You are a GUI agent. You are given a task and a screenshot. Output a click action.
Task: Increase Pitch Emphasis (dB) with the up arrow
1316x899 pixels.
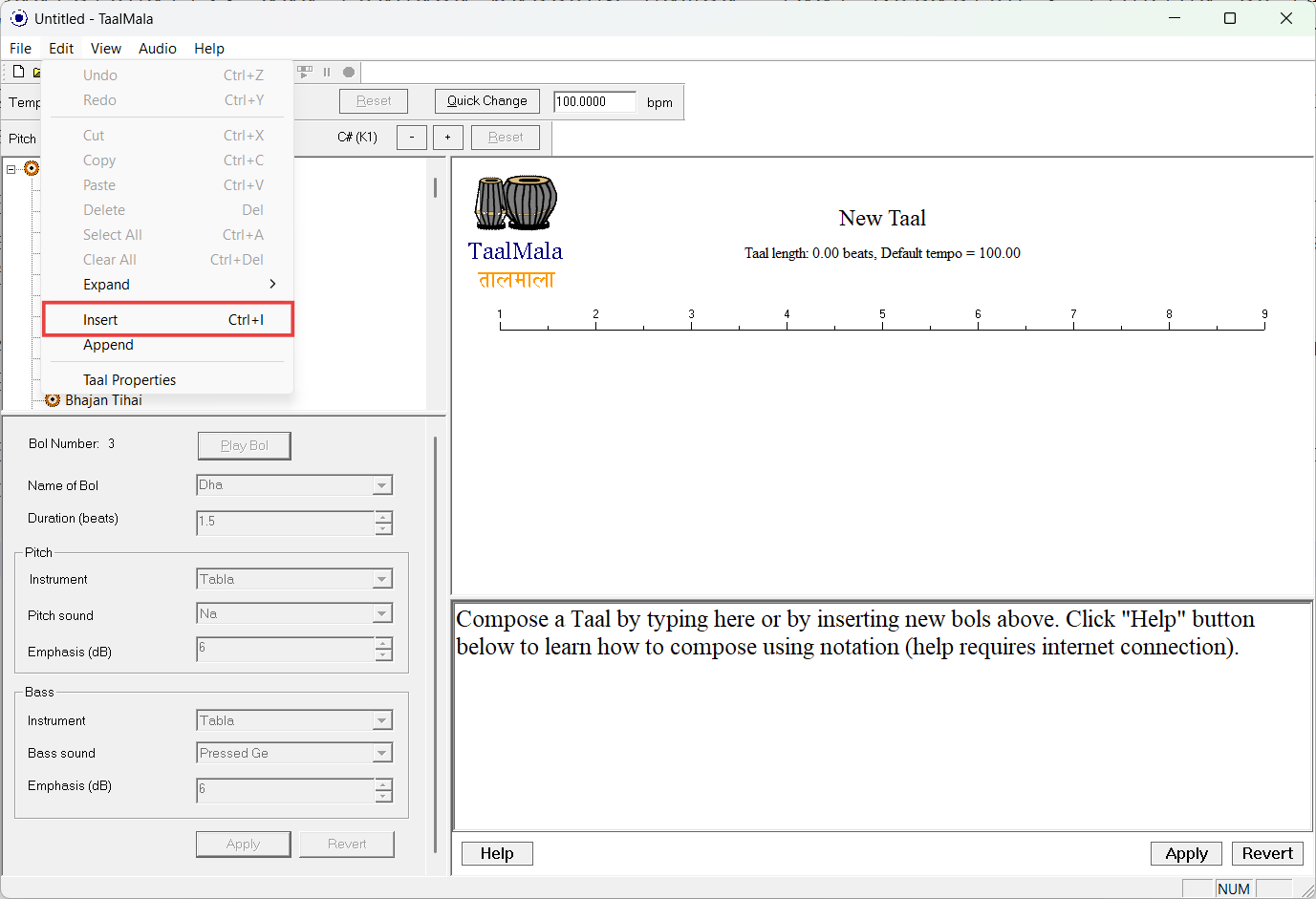click(x=383, y=643)
